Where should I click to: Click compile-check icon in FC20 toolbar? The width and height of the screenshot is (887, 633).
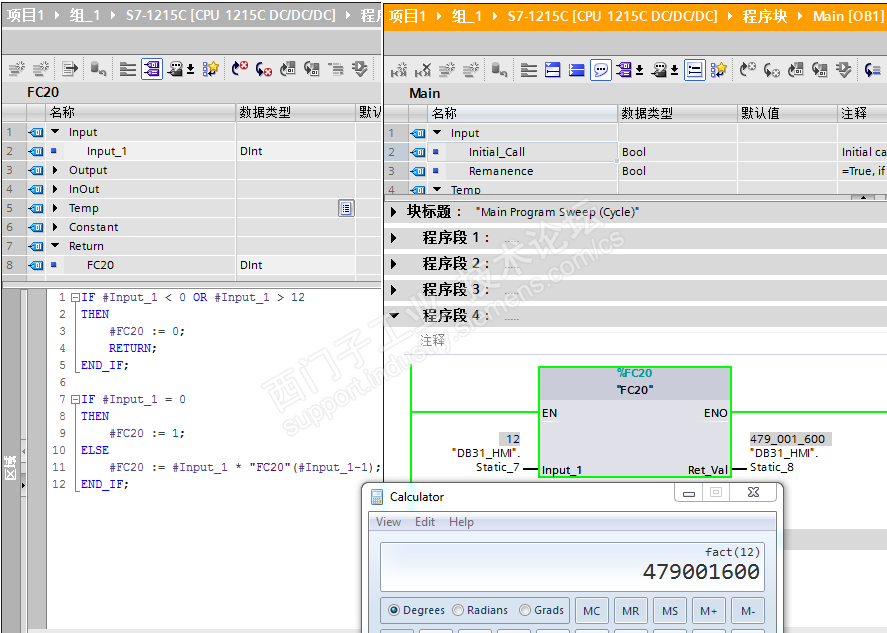359,69
